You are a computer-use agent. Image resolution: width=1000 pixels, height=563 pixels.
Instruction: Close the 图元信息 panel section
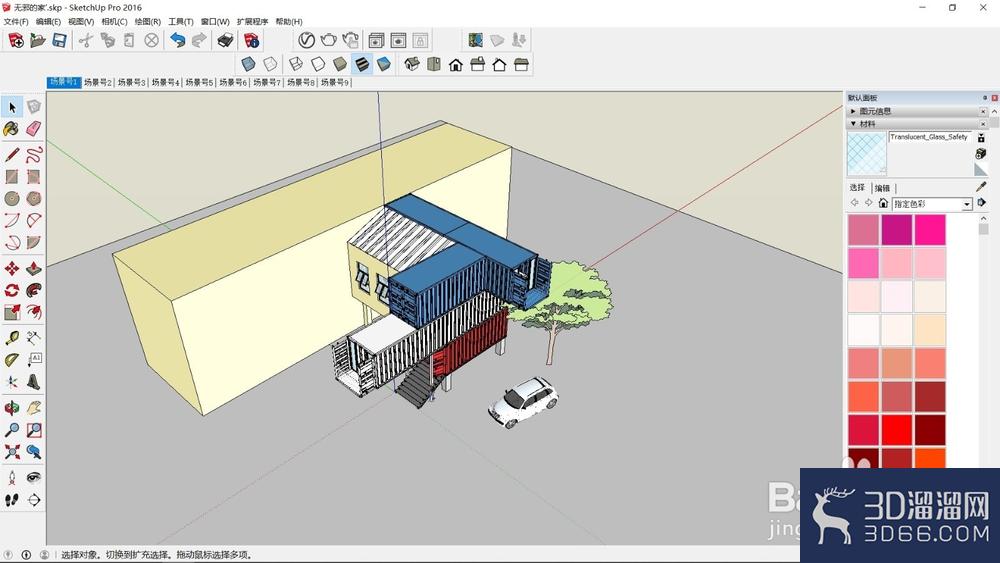coord(983,111)
